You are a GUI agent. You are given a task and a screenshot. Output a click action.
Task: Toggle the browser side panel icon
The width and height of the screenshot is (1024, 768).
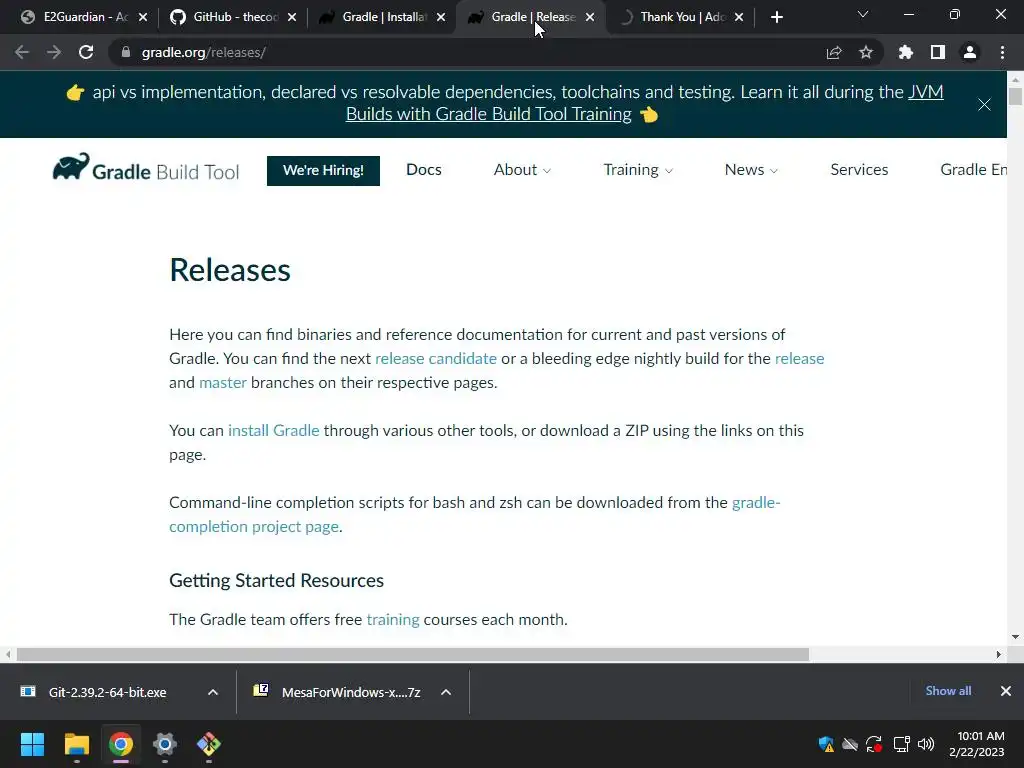(x=938, y=52)
